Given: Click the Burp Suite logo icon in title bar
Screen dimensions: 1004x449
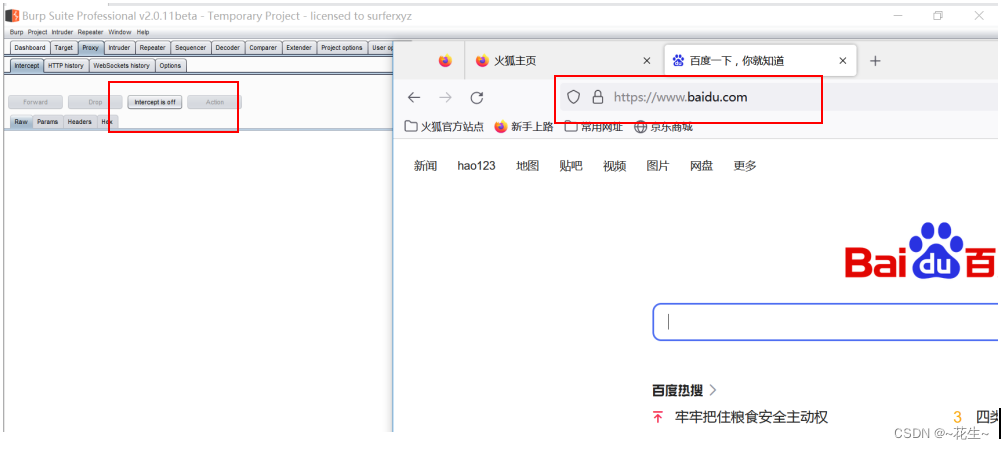Looking at the screenshot, I should (x=12, y=15).
